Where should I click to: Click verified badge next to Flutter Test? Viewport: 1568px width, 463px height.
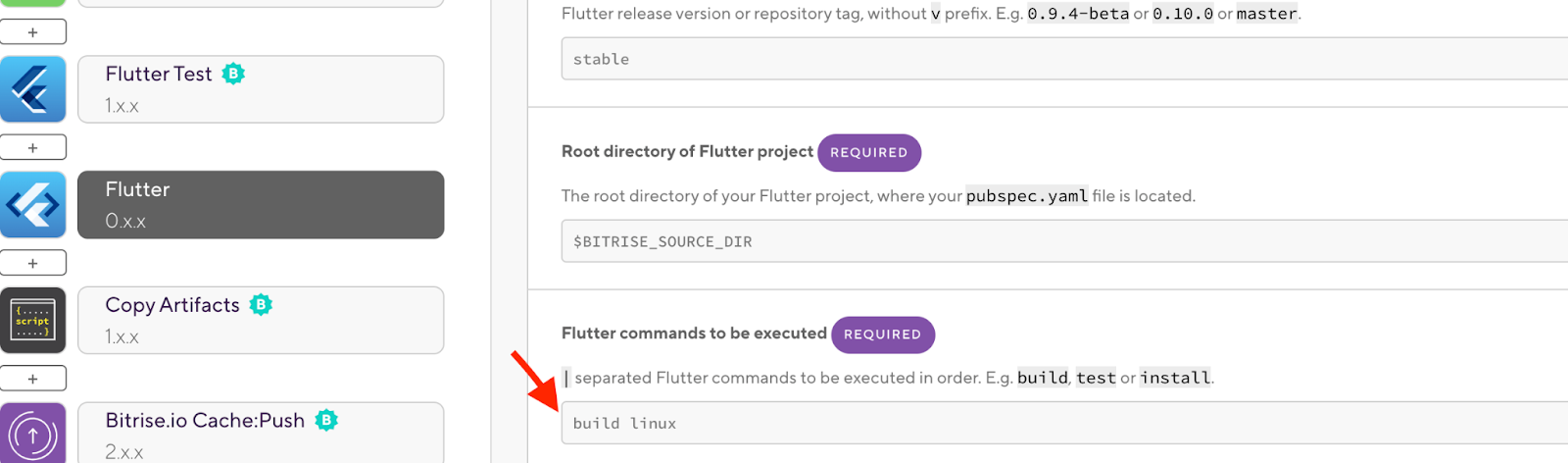tap(233, 74)
